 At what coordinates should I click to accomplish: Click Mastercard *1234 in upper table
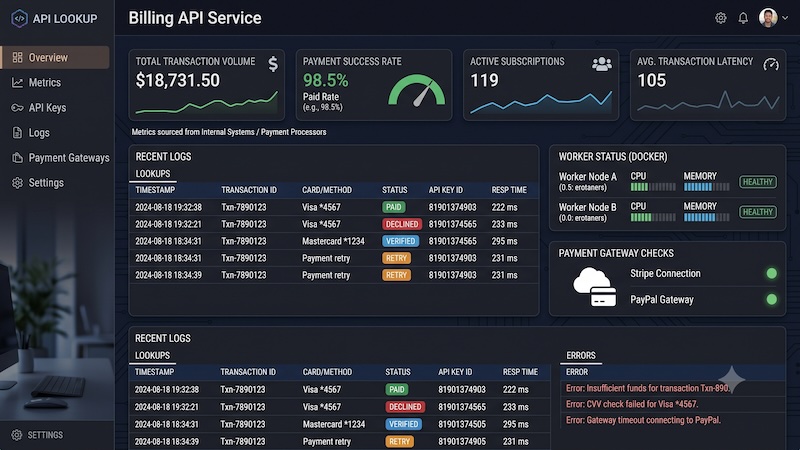point(333,241)
